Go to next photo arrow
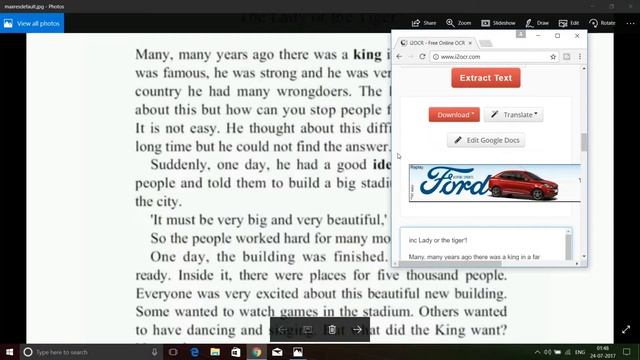This screenshot has width=640, height=360. tap(357, 330)
